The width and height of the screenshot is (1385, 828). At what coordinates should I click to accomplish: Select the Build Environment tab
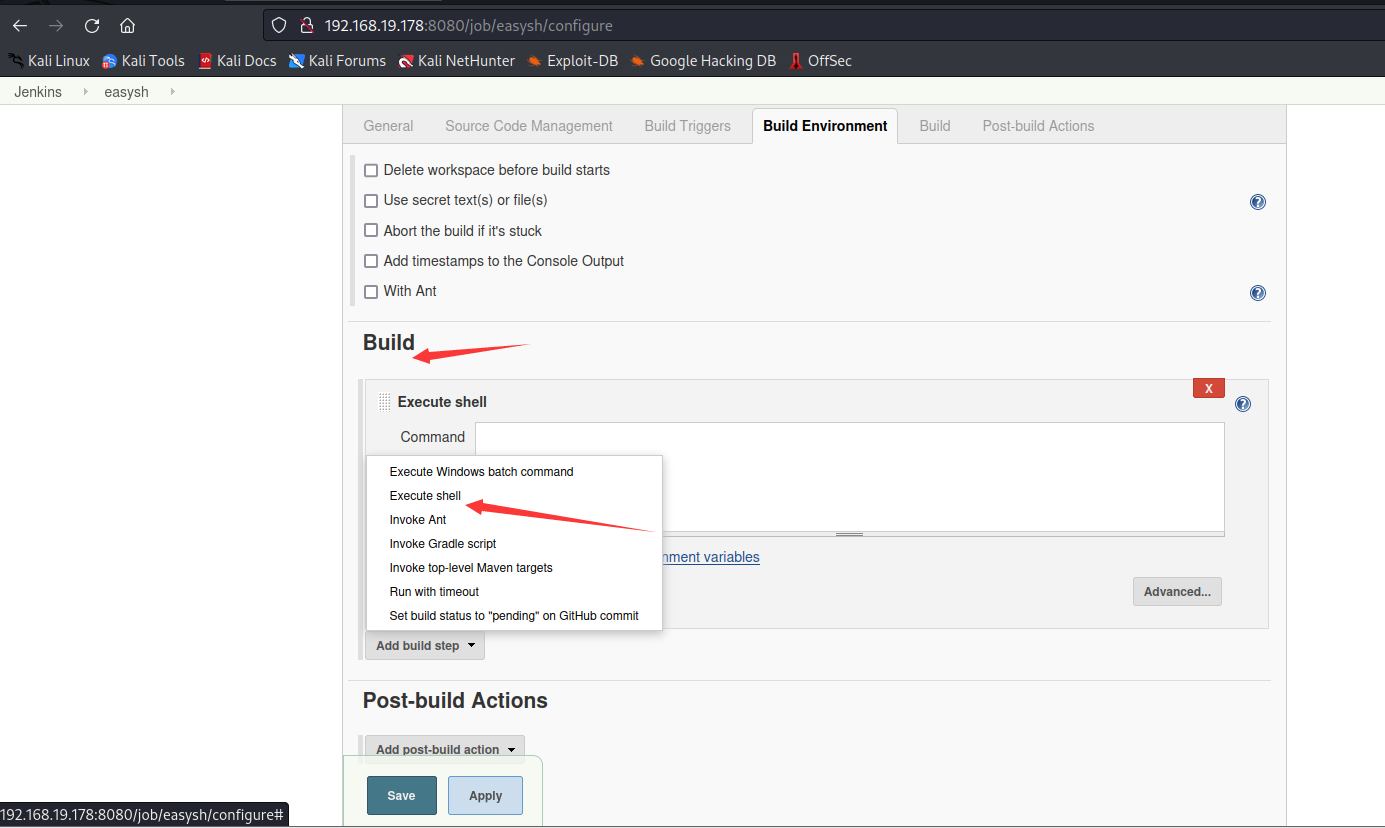coord(825,126)
